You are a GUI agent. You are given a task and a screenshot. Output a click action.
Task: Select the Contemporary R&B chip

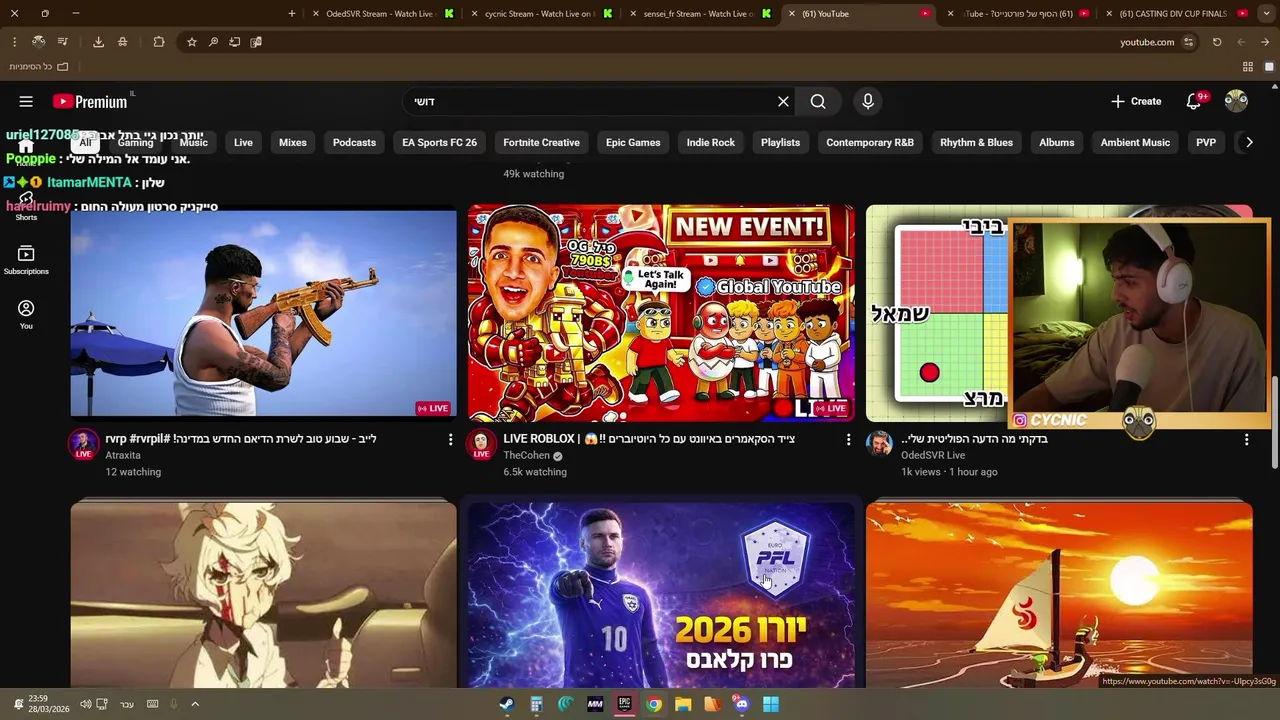tap(870, 142)
